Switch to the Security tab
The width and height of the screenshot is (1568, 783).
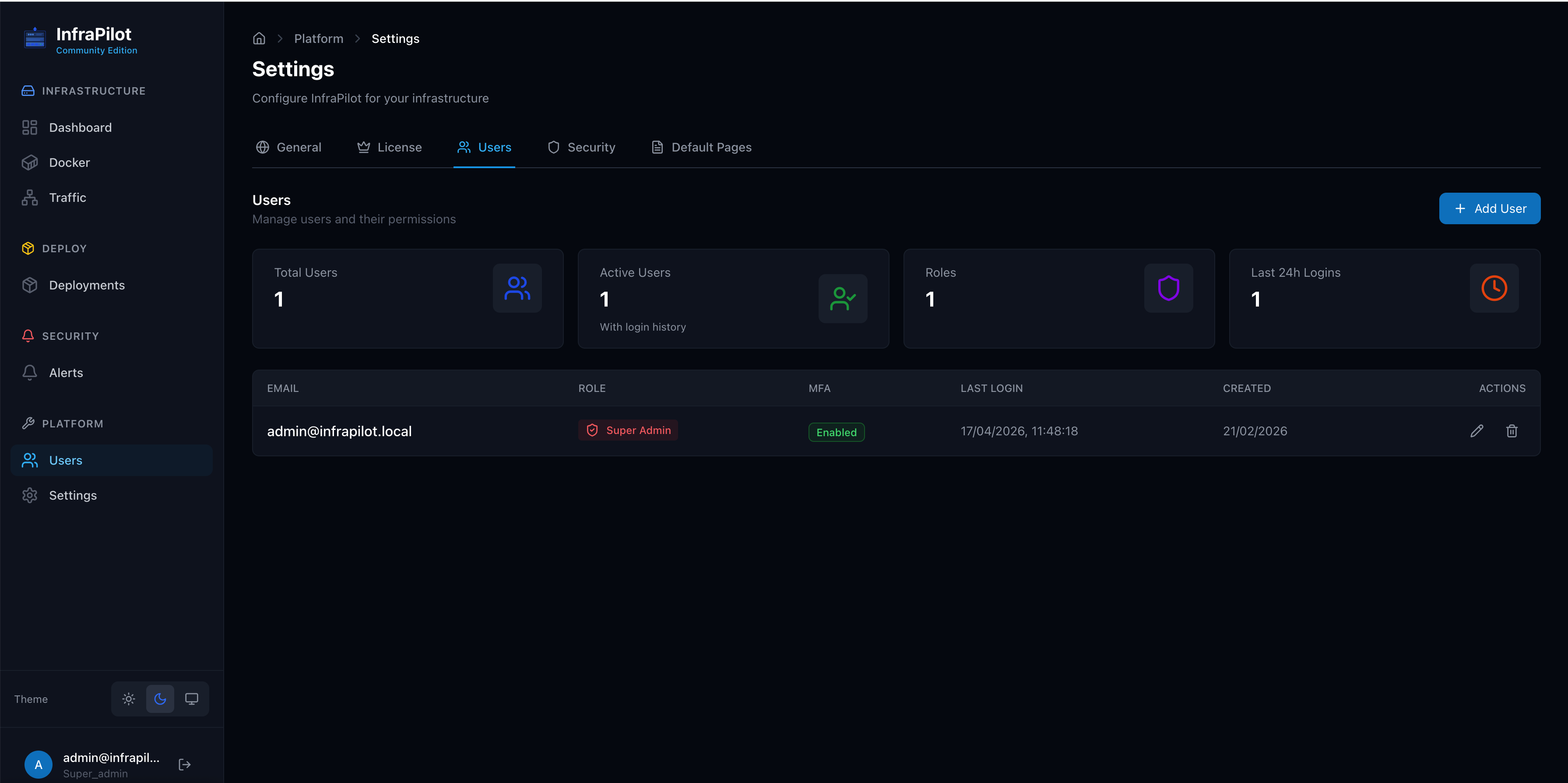point(581,147)
